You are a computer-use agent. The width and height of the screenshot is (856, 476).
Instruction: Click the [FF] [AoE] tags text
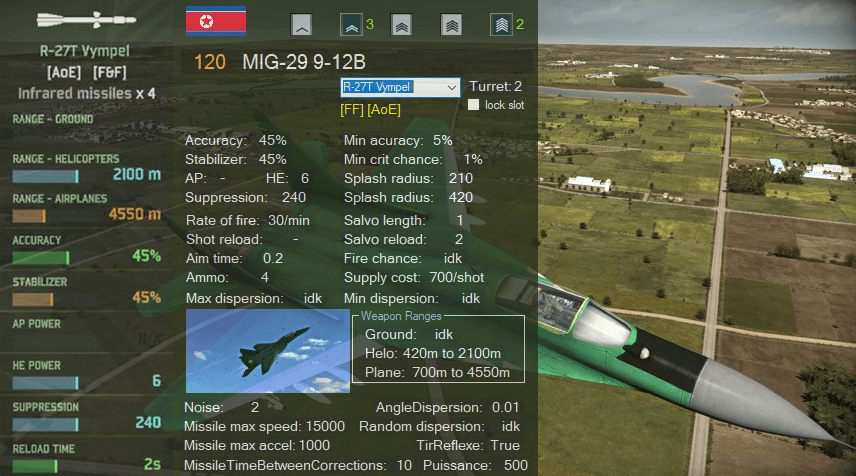(370, 110)
